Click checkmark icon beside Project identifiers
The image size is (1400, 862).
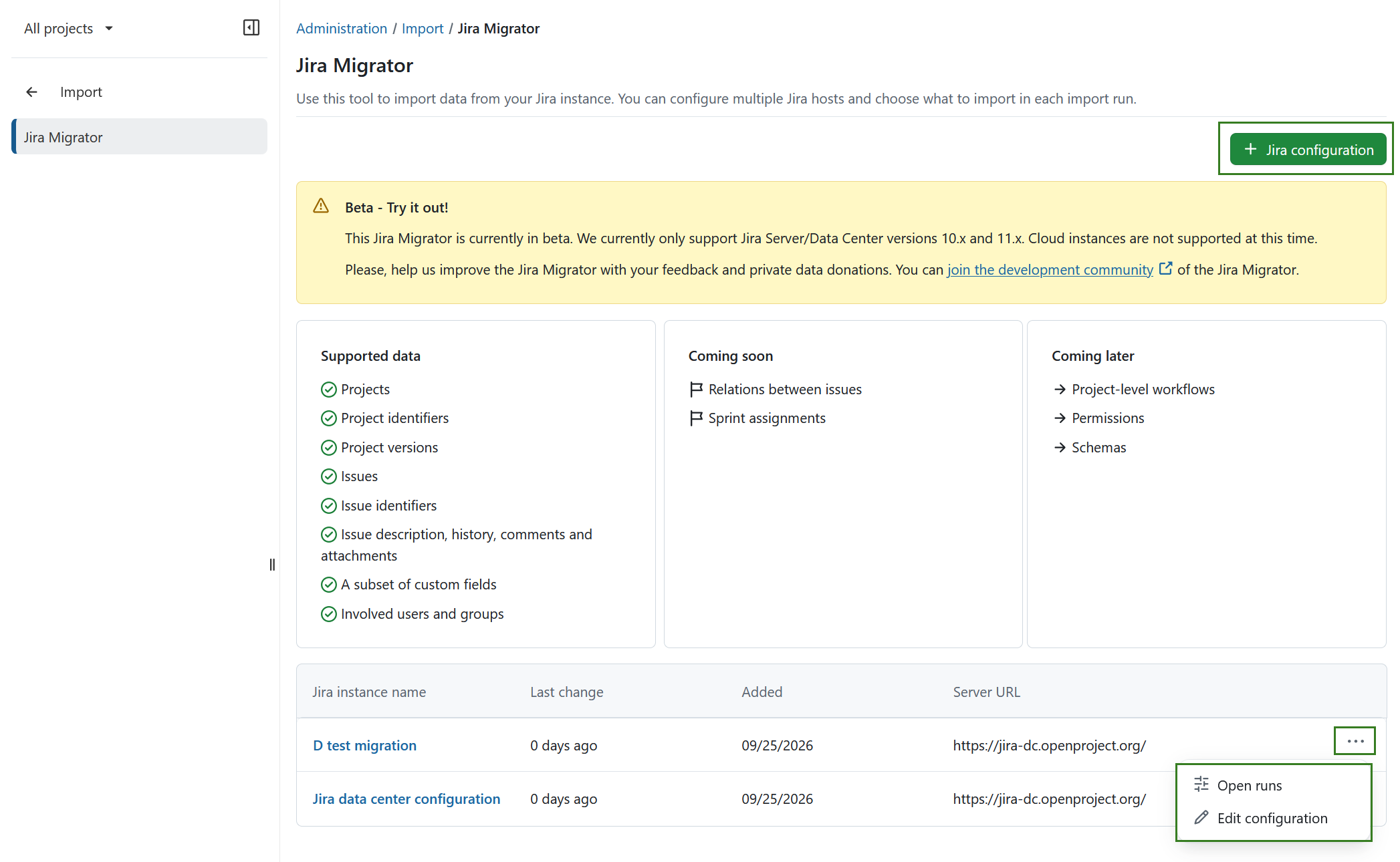(328, 418)
